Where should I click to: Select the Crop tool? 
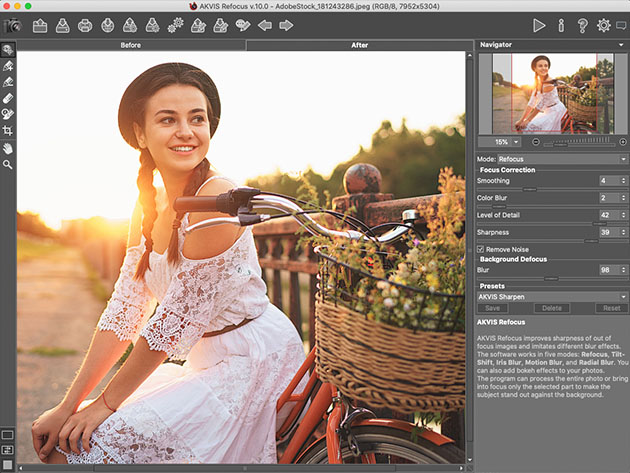8,131
